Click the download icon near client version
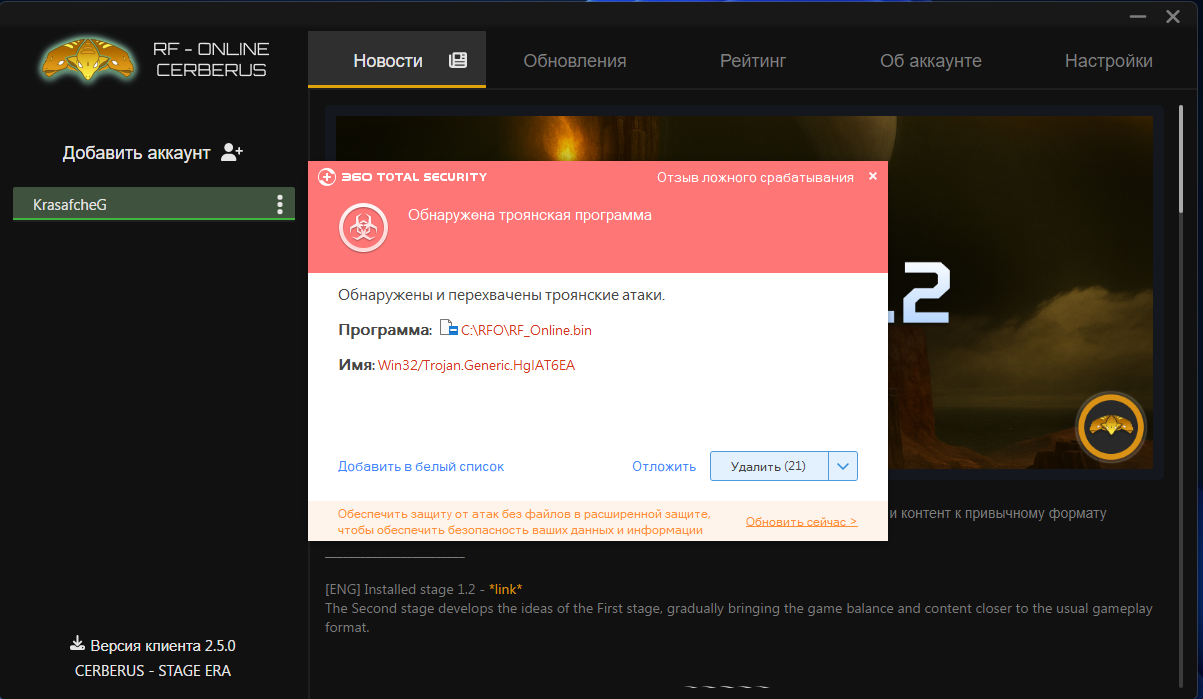This screenshot has width=1203, height=699. click(x=76, y=644)
